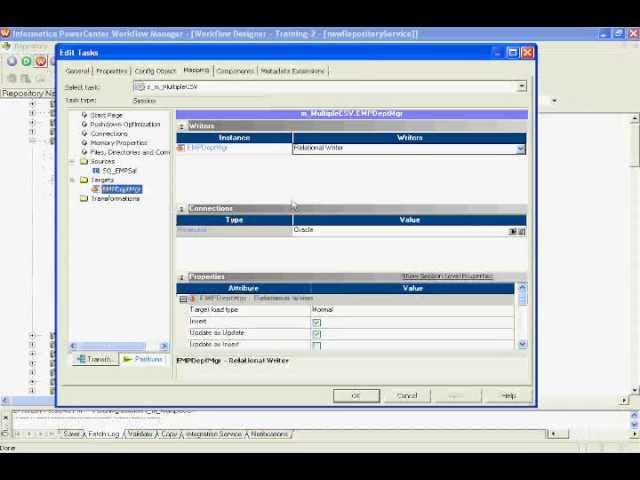Viewport: 640px width, 480px height.
Task: Click orange Workflow Designer toolbar icon
Action: click(41, 61)
